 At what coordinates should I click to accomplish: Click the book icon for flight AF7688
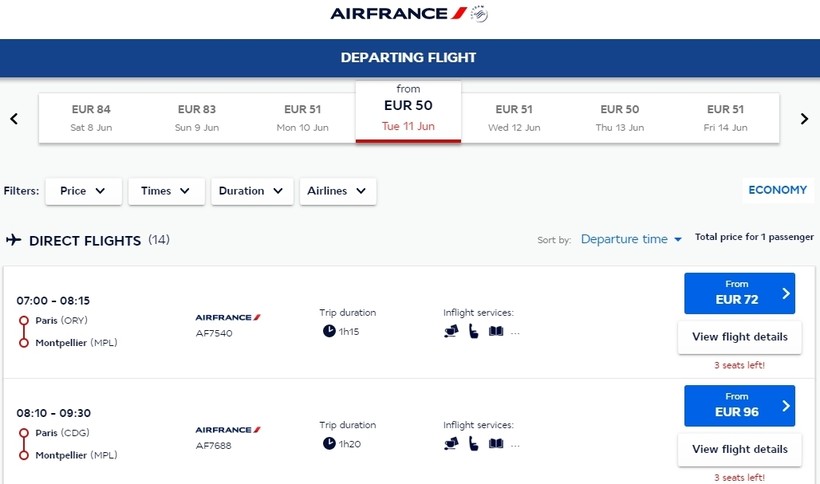(496, 443)
